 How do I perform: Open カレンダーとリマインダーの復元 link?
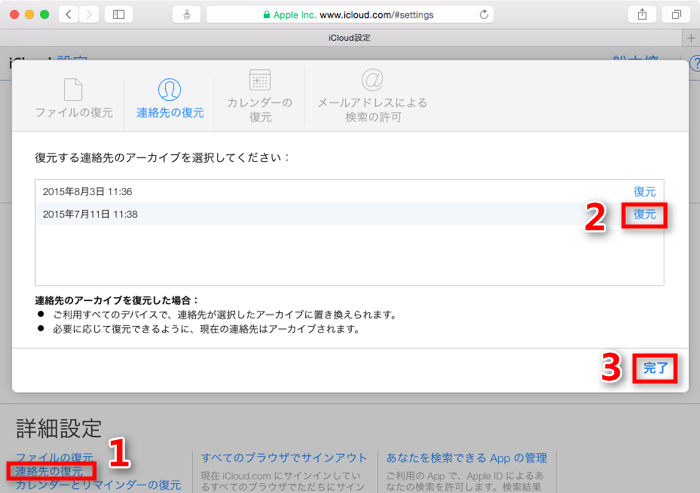coord(98,485)
